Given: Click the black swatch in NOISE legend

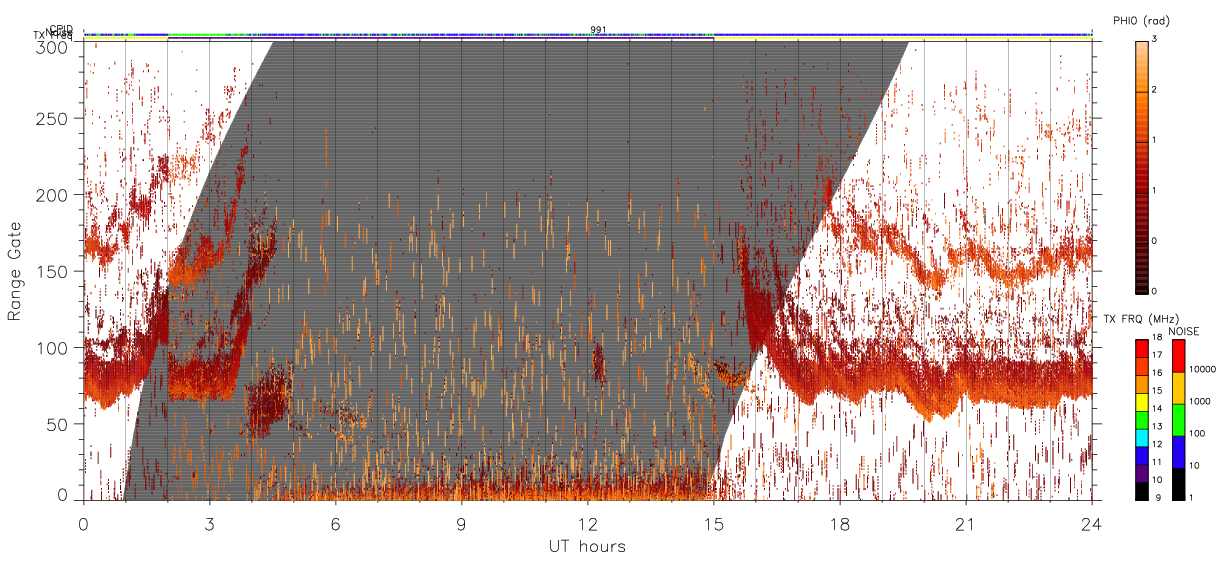Looking at the screenshot, I should point(1178,484).
